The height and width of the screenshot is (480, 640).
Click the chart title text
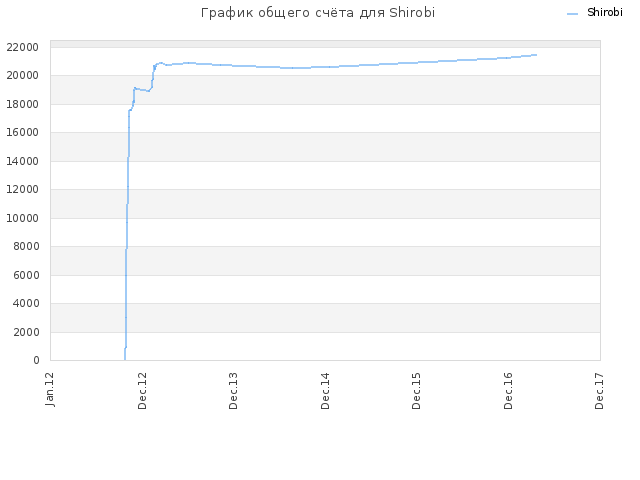[x=318, y=13]
